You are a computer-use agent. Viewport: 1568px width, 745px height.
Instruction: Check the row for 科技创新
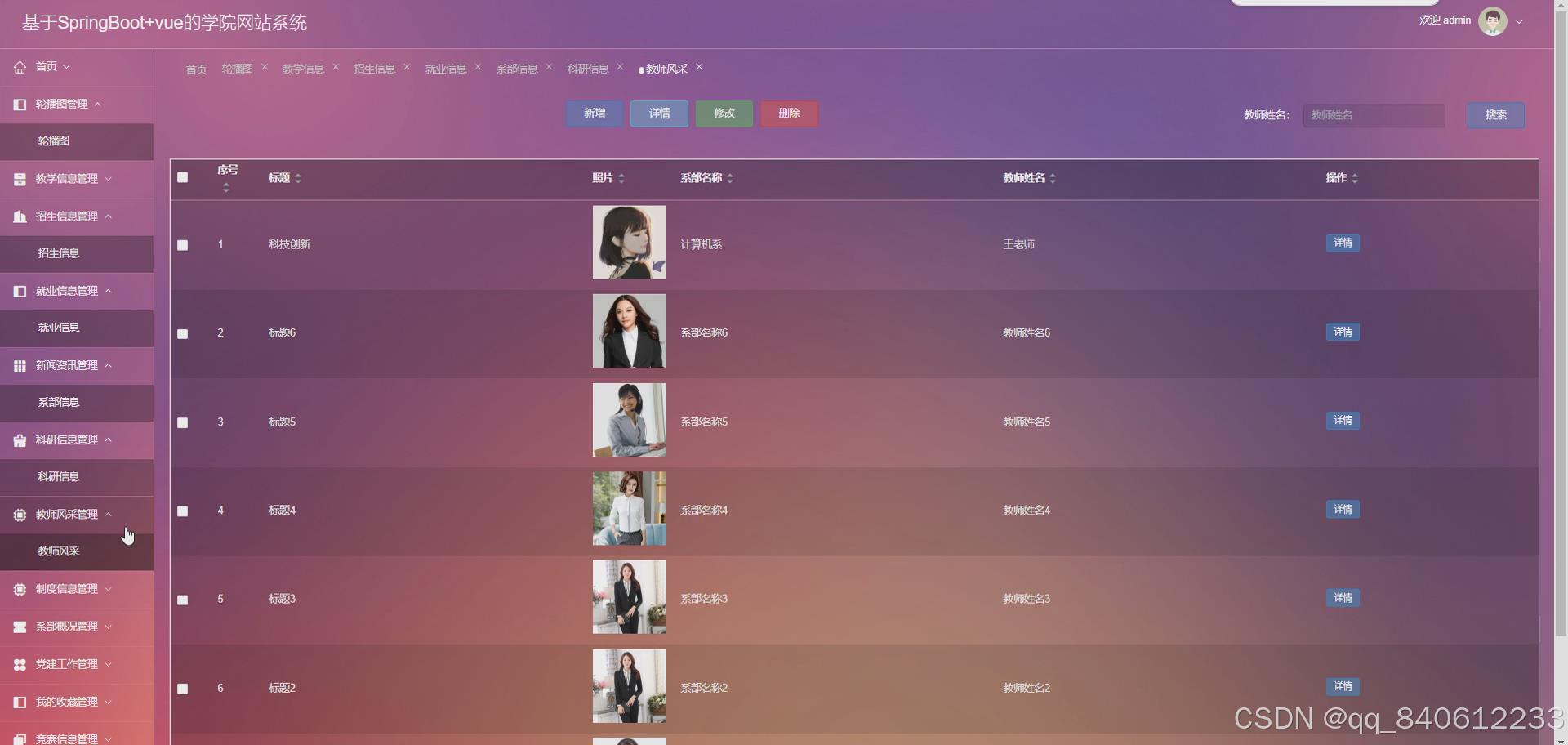(183, 245)
